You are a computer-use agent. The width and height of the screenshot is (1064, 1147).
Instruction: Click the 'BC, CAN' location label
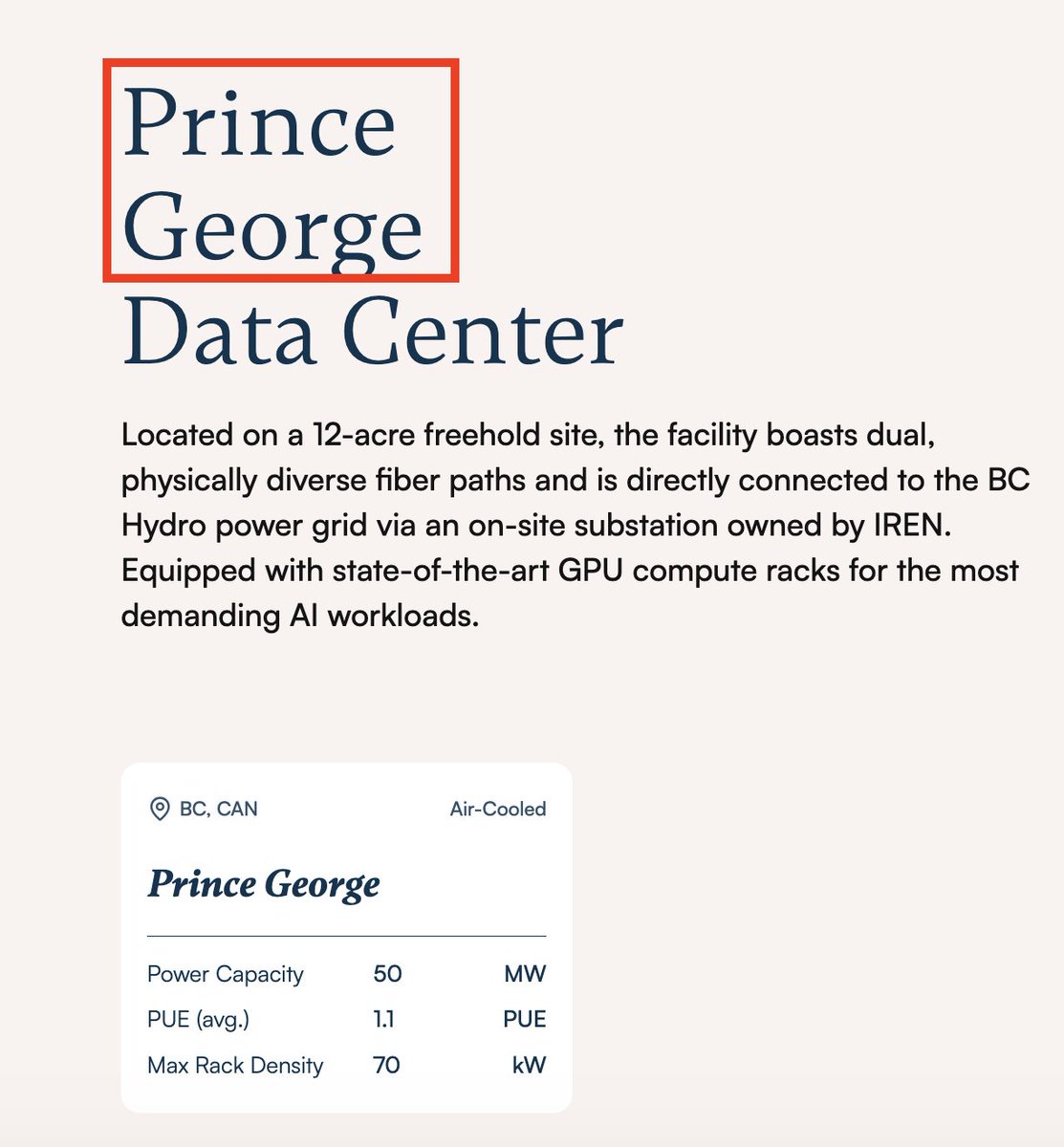tap(218, 810)
